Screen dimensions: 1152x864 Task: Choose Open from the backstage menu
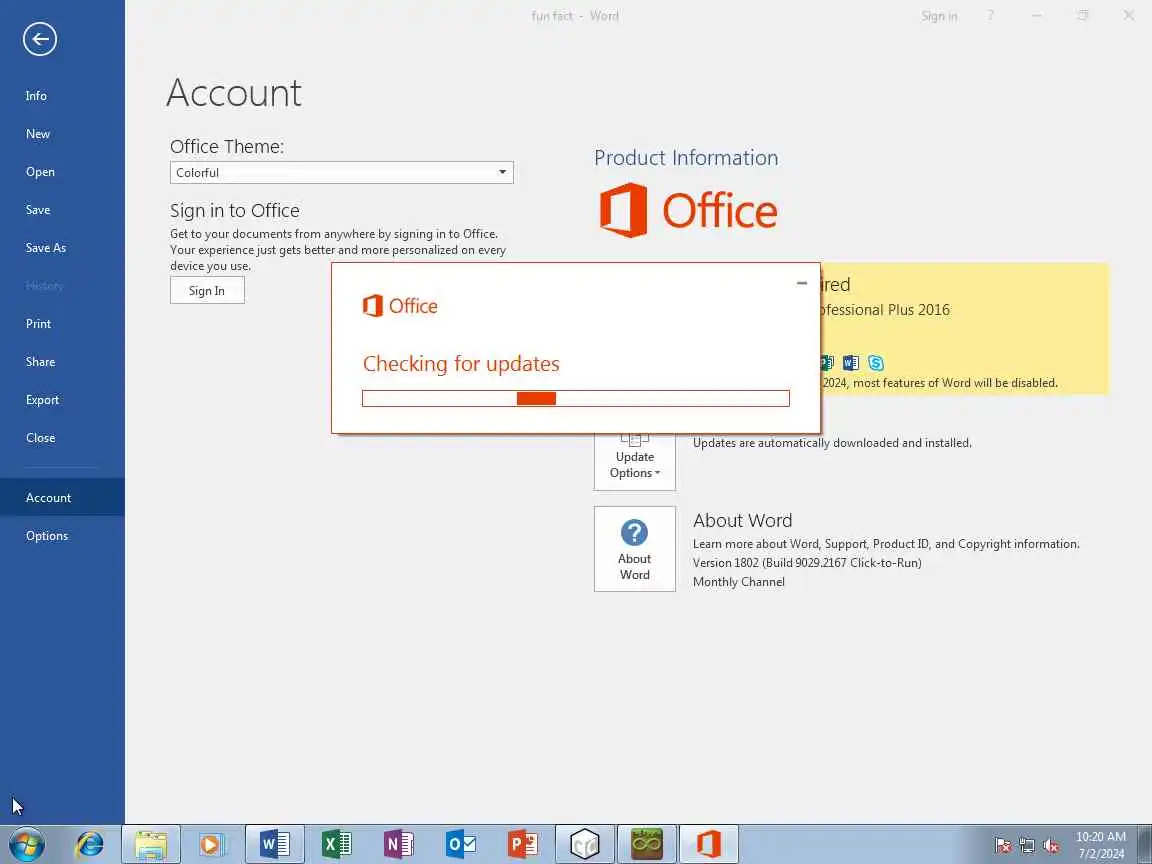(x=40, y=172)
